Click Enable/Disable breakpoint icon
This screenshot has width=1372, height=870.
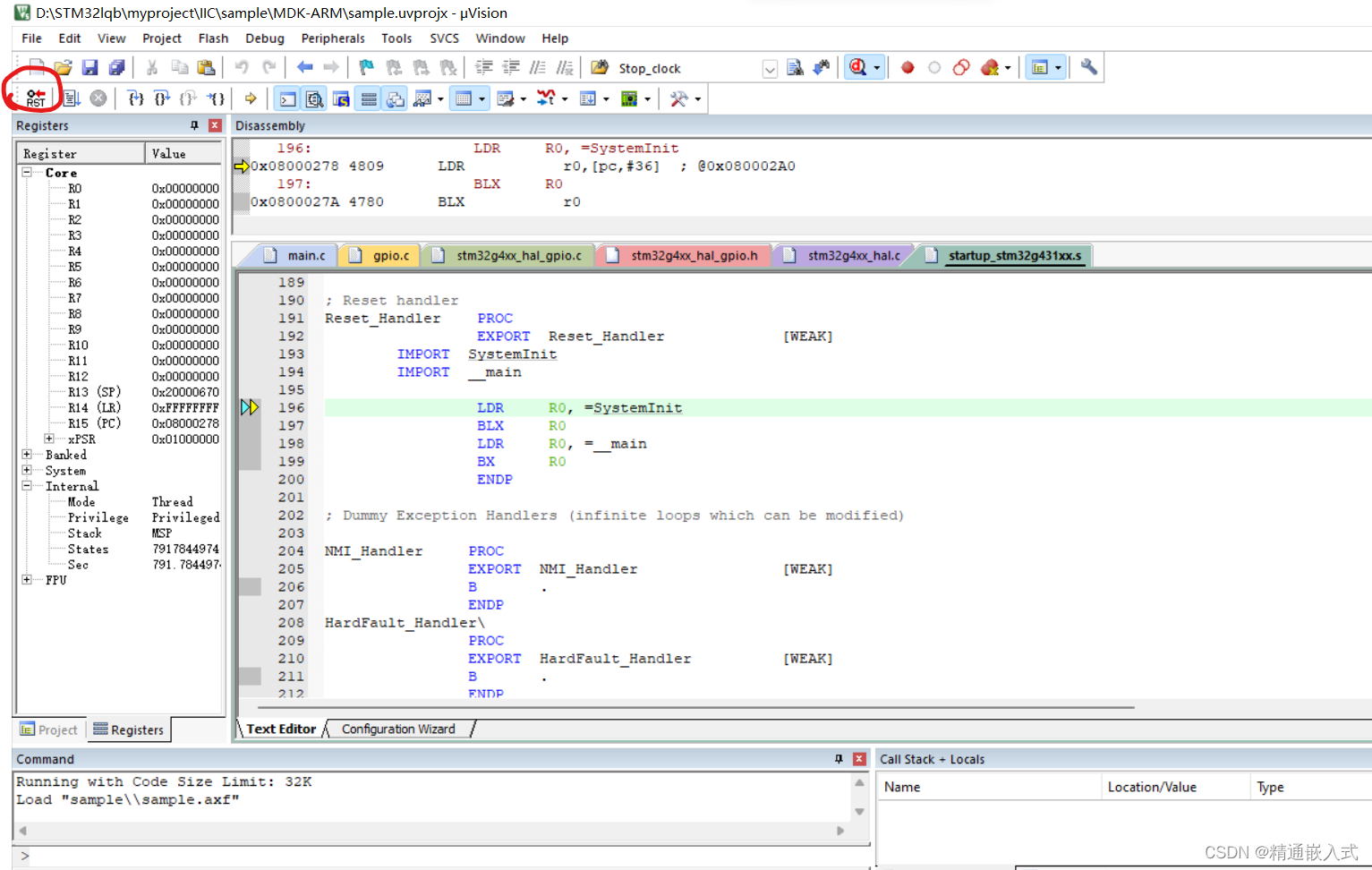[x=934, y=67]
